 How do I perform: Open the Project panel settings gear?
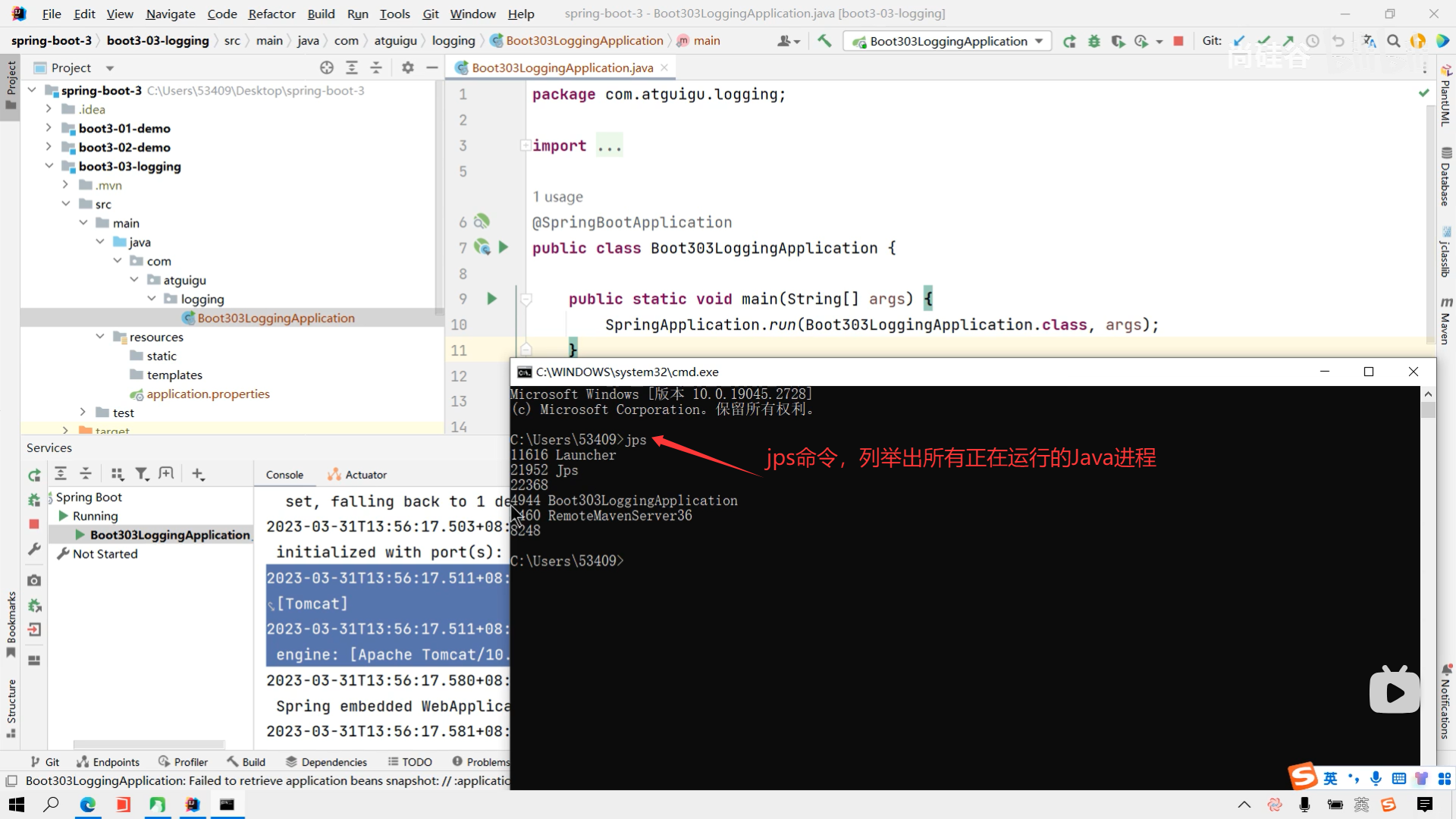408,67
